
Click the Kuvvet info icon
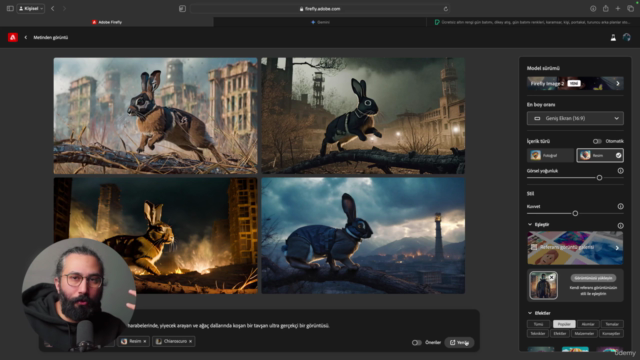[620, 207]
